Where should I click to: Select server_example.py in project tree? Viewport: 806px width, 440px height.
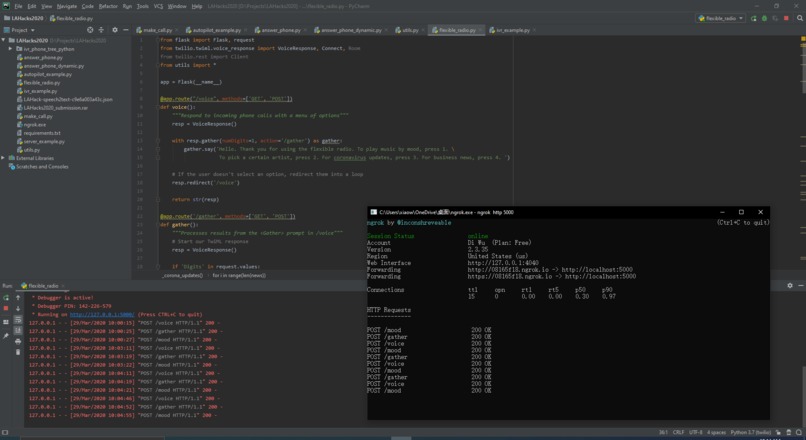[x=44, y=141]
